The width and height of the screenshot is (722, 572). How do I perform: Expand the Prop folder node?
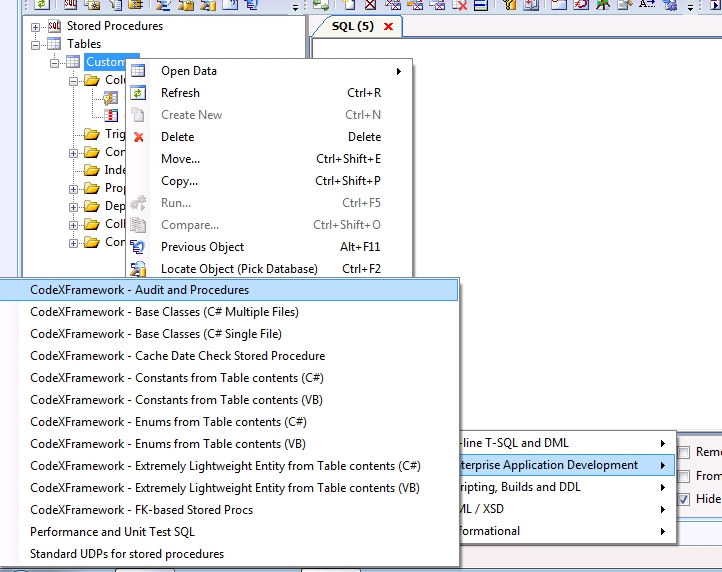pyautogui.click(x=73, y=189)
